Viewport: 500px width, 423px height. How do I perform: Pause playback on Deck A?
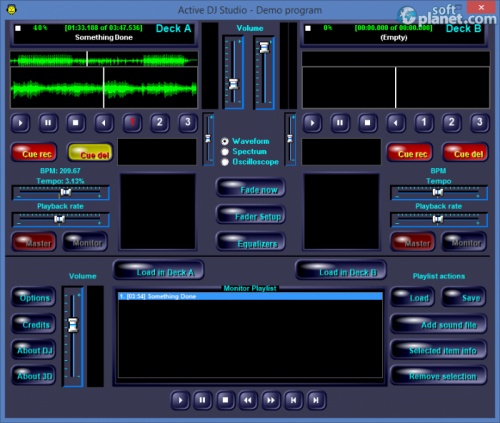coord(48,123)
